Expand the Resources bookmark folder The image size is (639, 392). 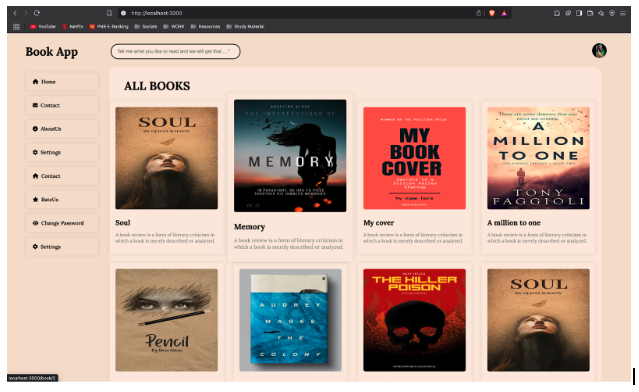(x=205, y=26)
